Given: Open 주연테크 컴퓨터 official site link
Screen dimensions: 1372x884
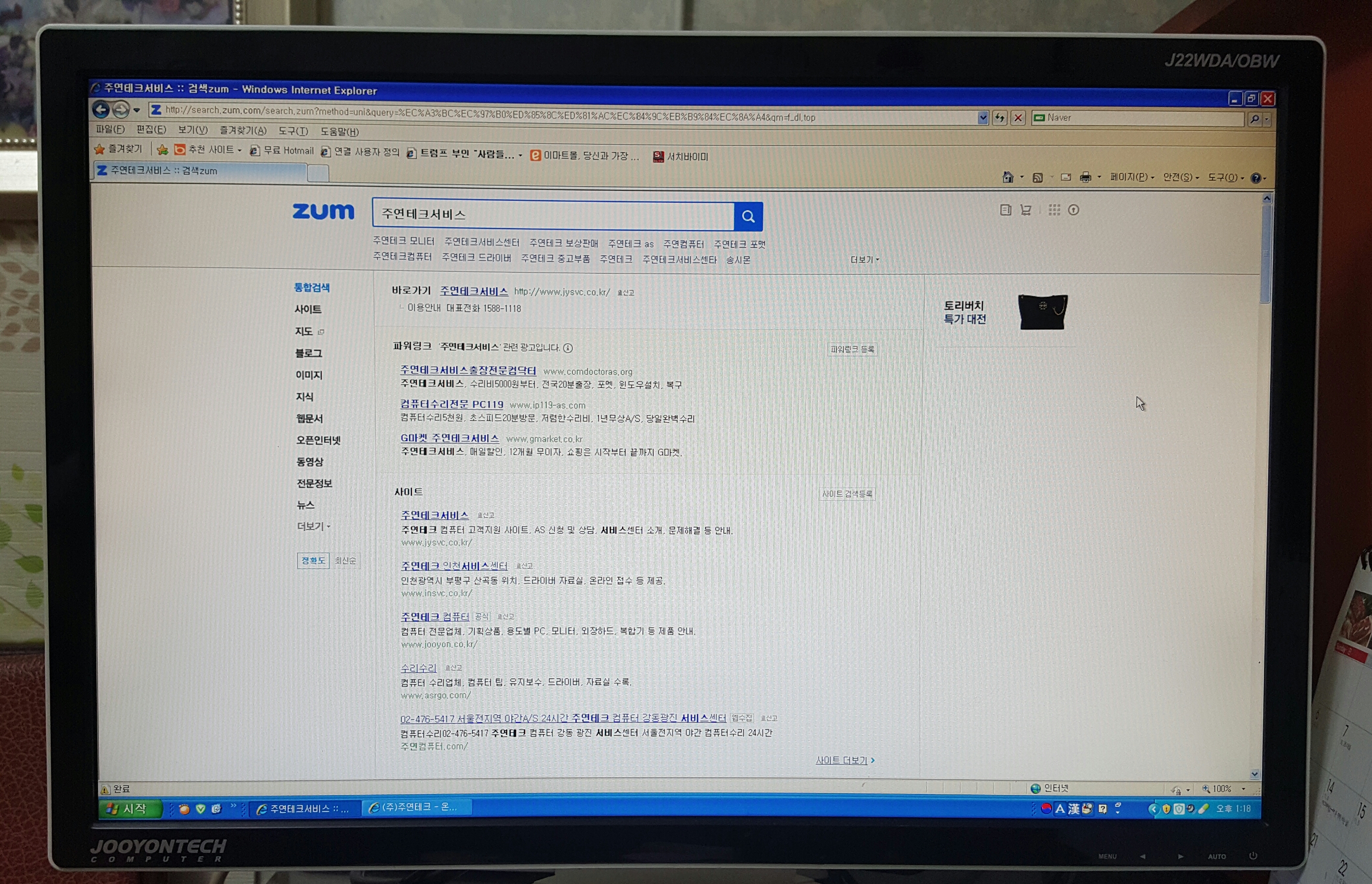Looking at the screenshot, I should tap(435, 617).
